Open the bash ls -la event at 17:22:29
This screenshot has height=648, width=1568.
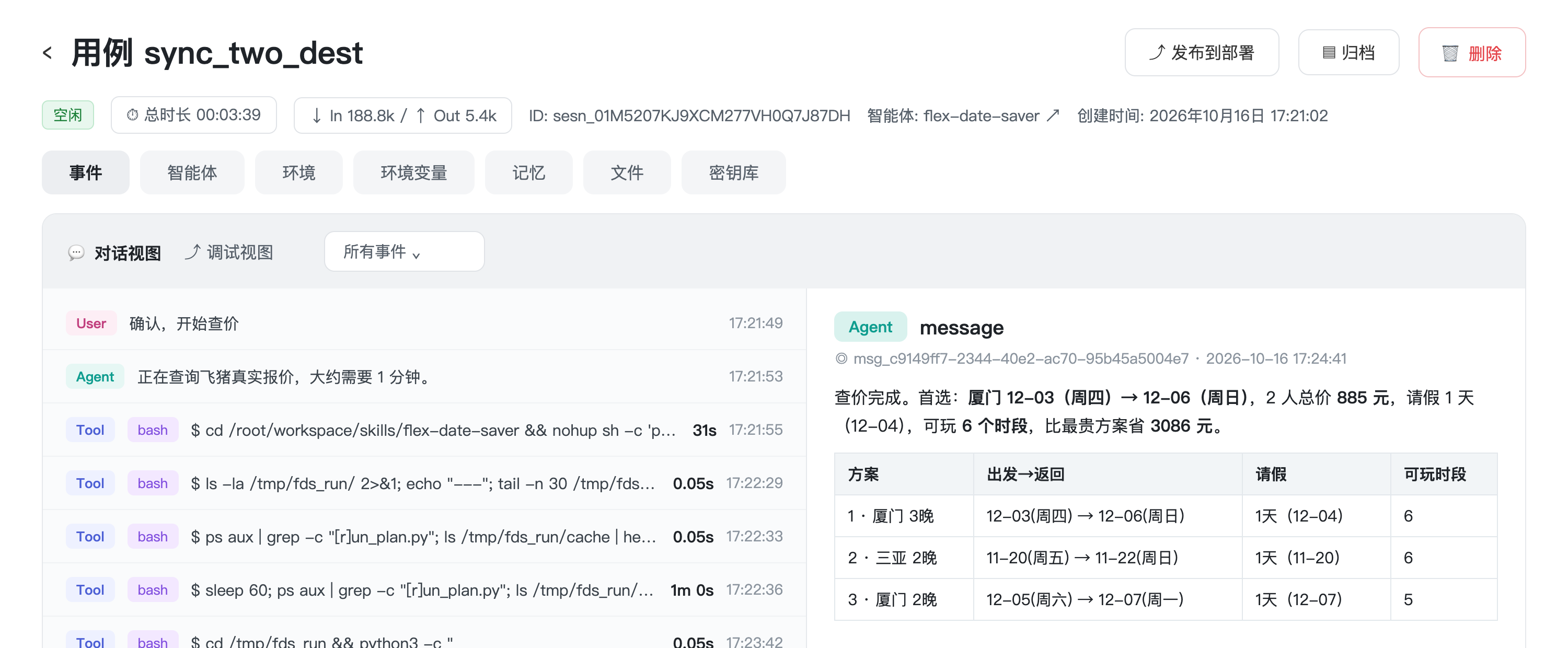[x=424, y=483]
